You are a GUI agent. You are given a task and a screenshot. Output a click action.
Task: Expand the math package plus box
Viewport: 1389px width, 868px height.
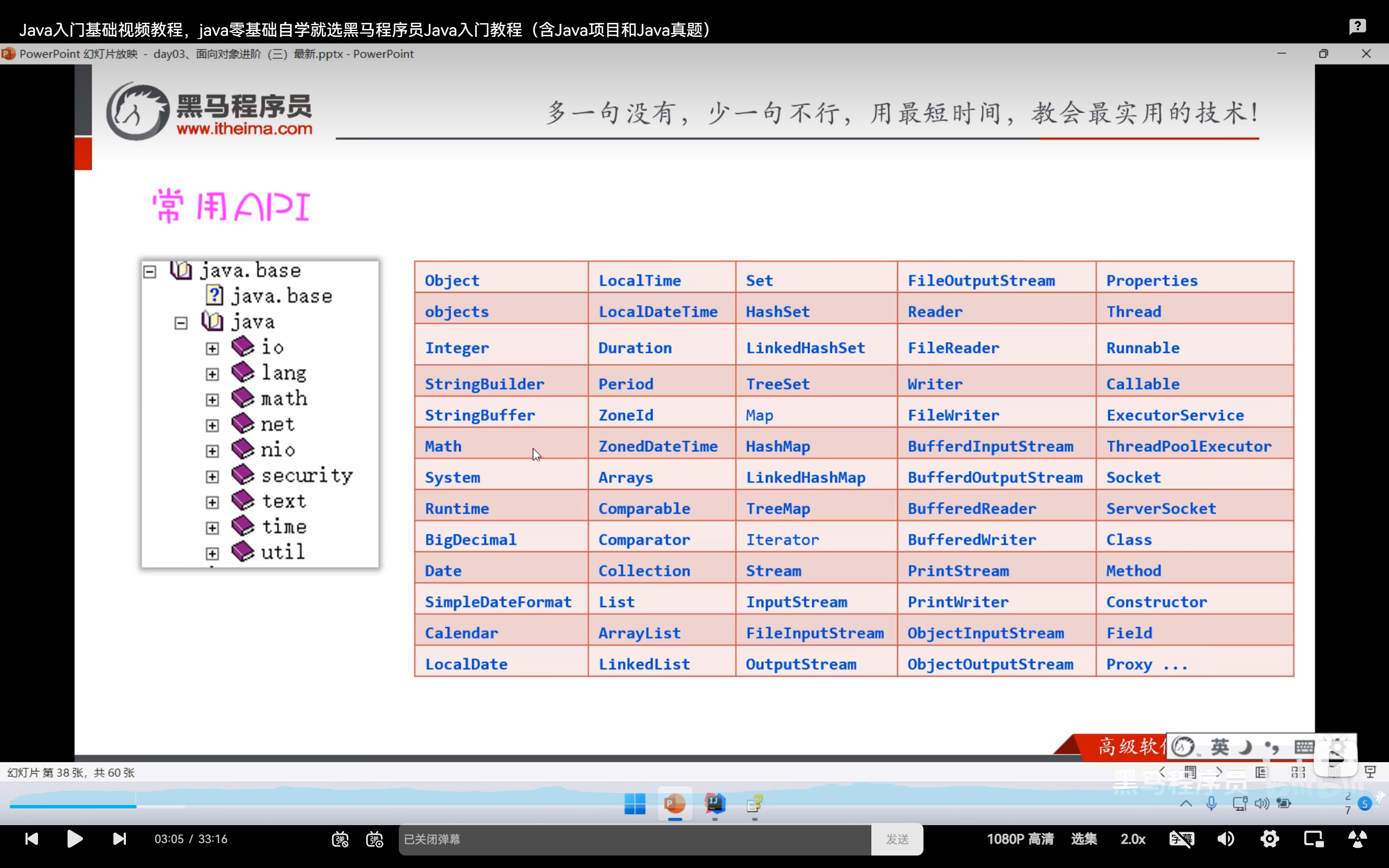(x=212, y=400)
